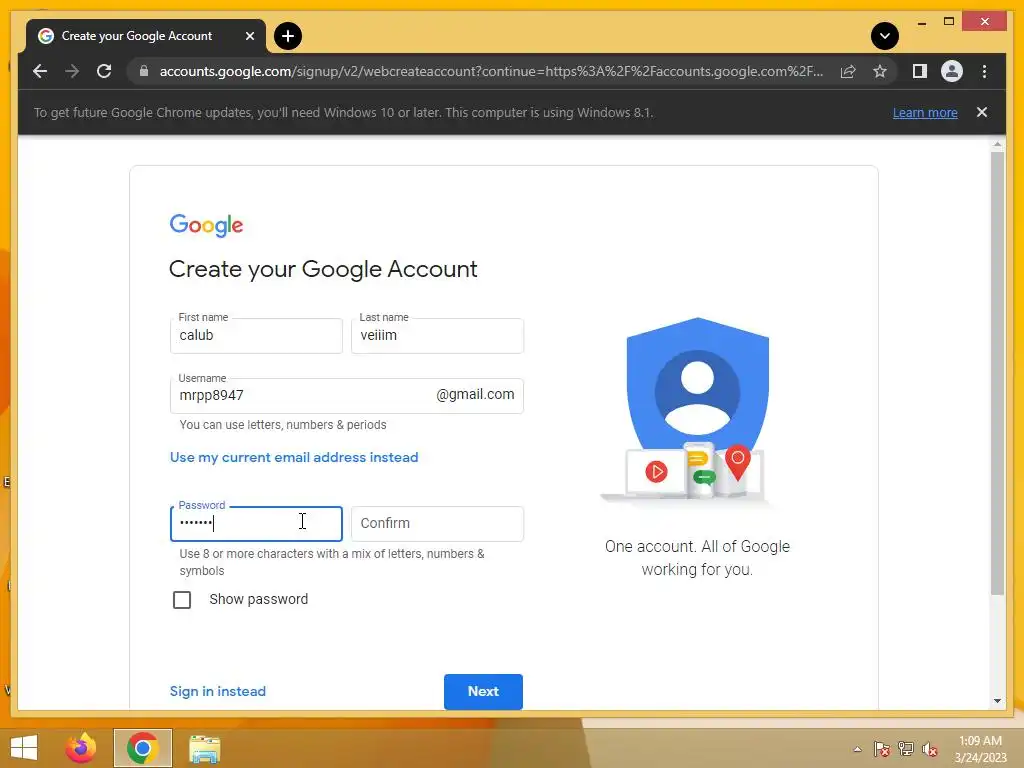Click the share page icon in address bar
The width and height of the screenshot is (1024, 768).
point(848,71)
